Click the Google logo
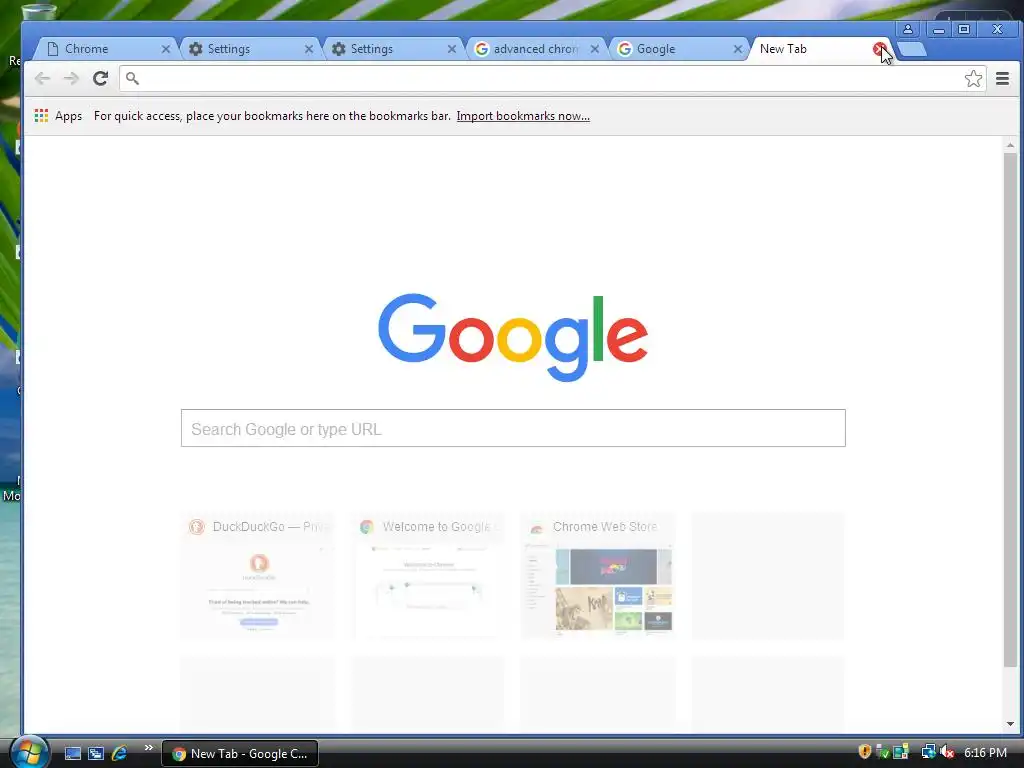Image resolution: width=1024 pixels, height=768 pixels. coord(513,338)
